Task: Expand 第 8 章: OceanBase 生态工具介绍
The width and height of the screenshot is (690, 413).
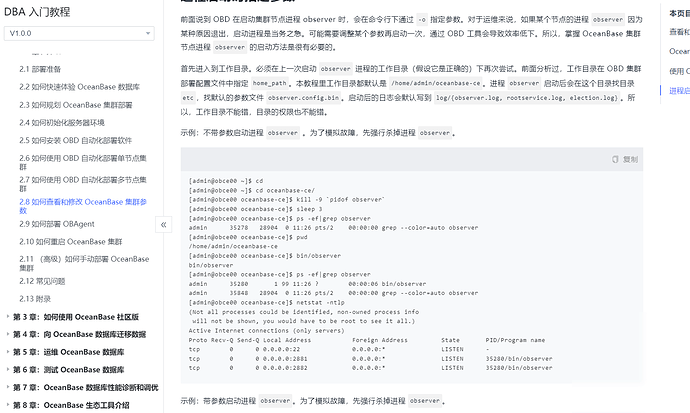Action: pyautogui.click(x=71, y=405)
